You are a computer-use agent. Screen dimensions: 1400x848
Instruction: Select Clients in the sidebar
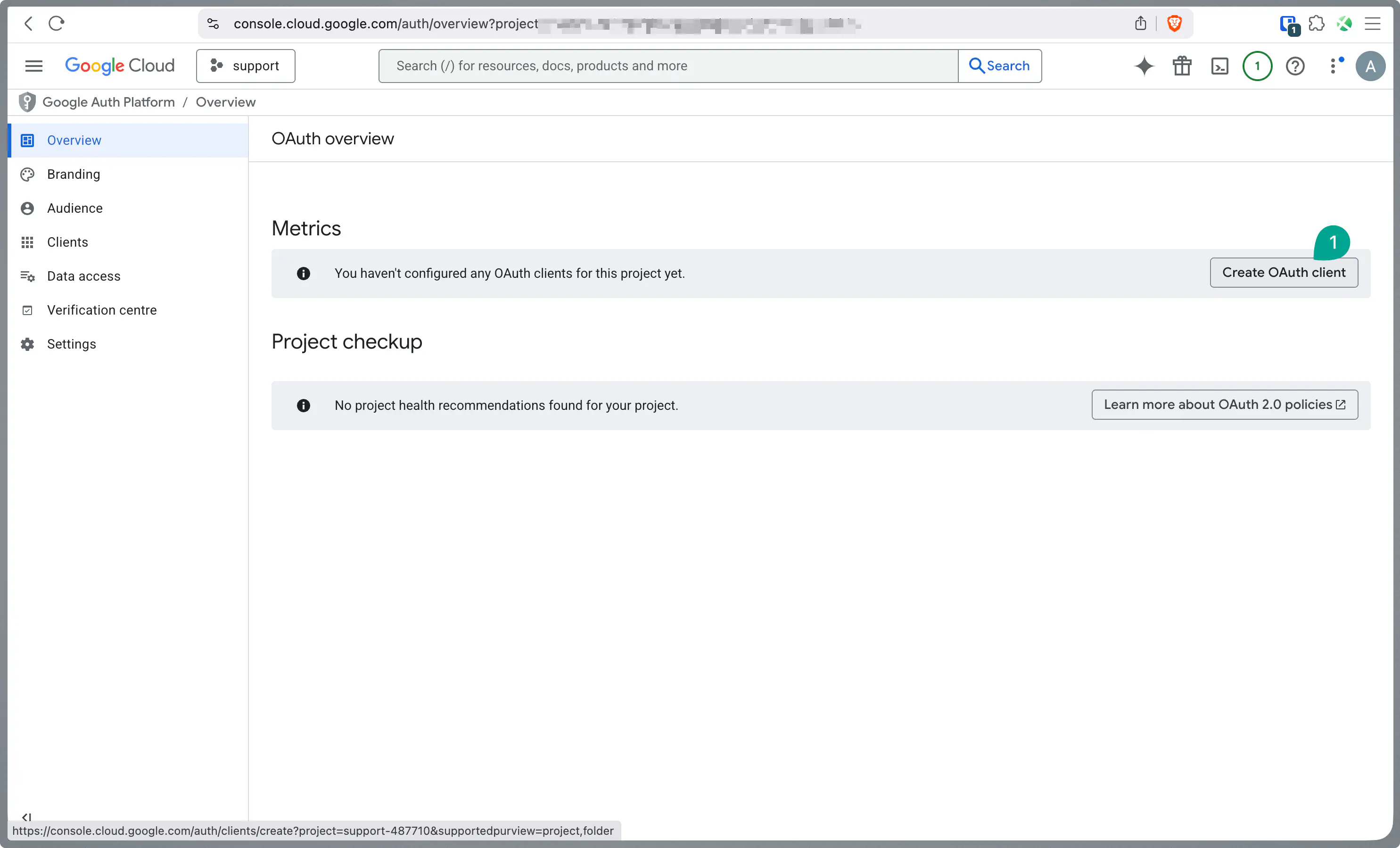click(x=67, y=242)
